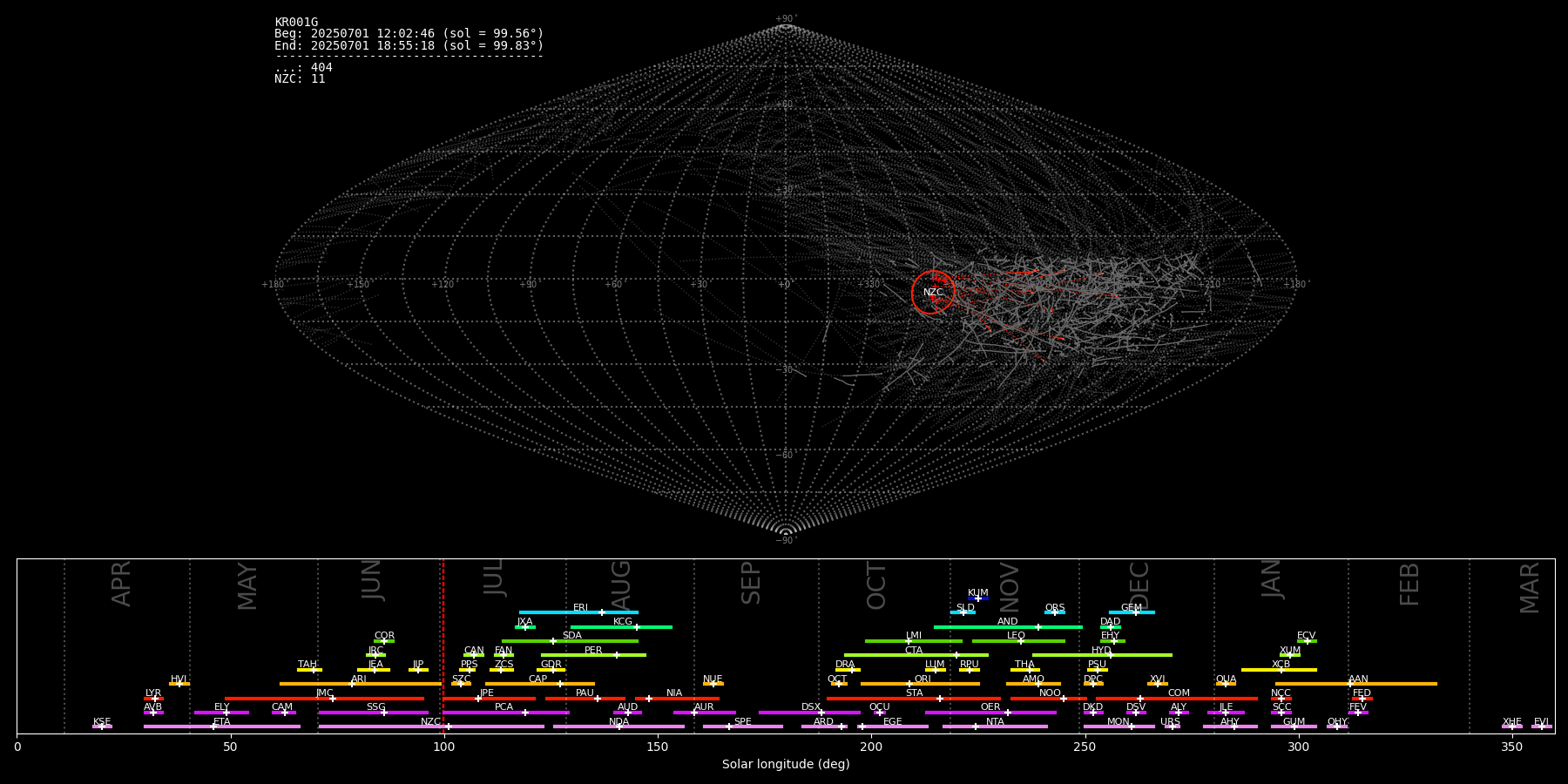Click the AAN orange activity bar
The height and width of the screenshot is (784, 1568).
pyautogui.click(x=1356, y=684)
